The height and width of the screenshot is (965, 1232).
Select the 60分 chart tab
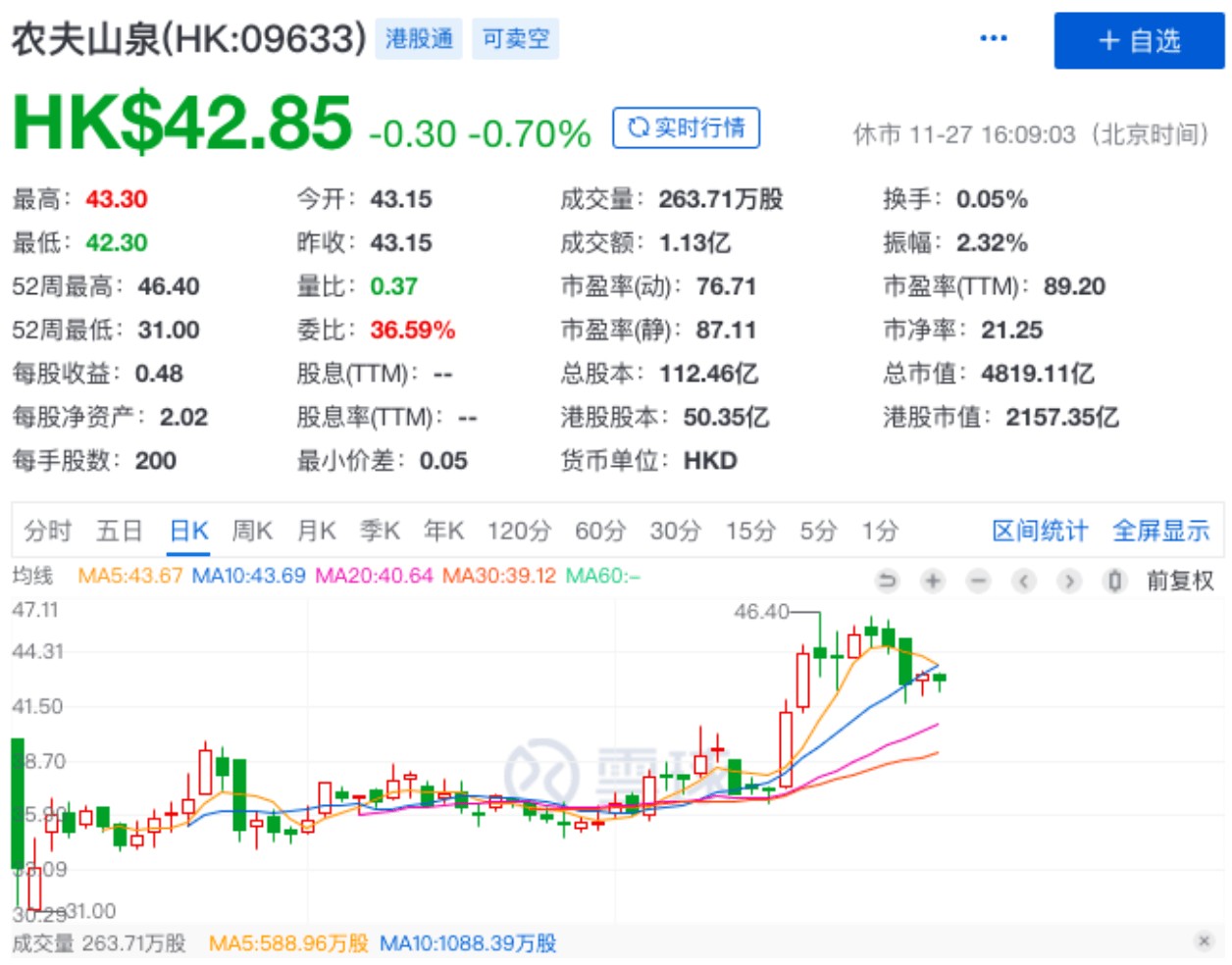[600, 532]
